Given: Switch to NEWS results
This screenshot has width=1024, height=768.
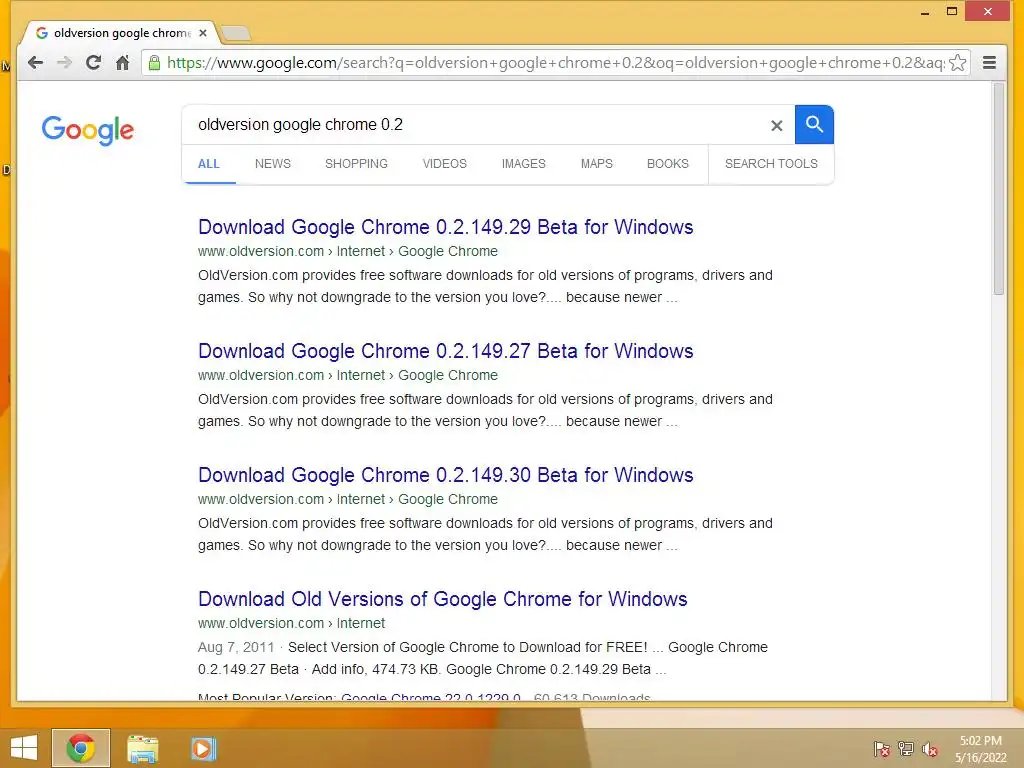Looking at the screenshot, I should pyautogui.click(x=273, y=164).
